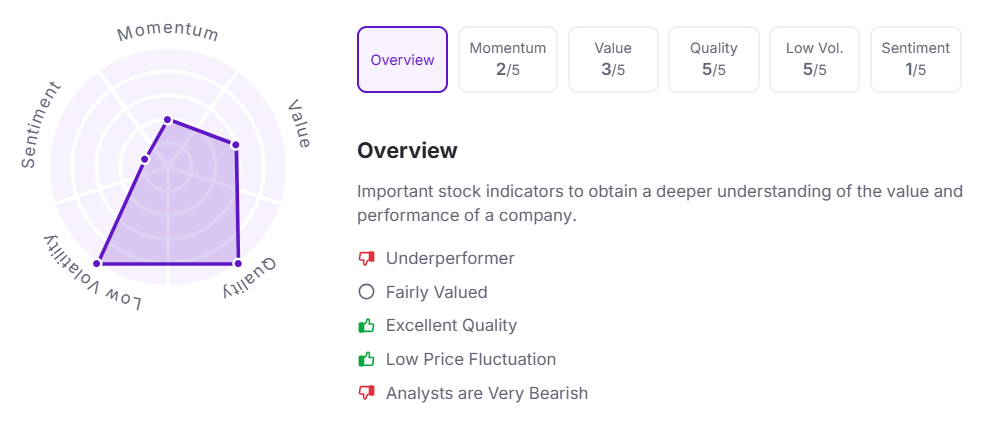Screen dimensions: 988x423
Task: Click thumbs-up icon beside Excellent Quality
Action: tap(366, 326)
